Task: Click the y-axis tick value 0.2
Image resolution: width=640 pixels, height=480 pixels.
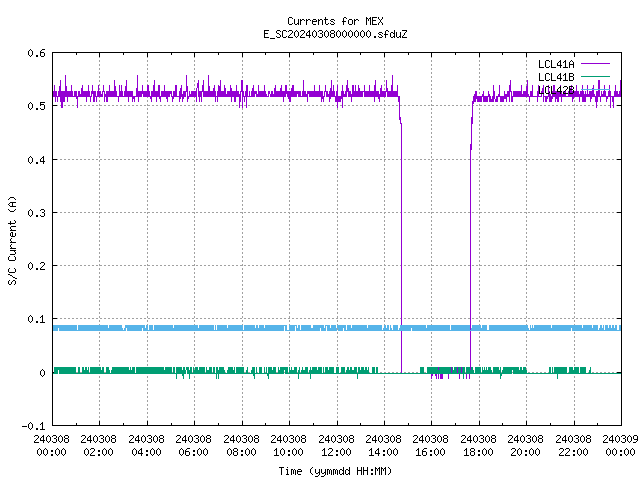Action: [36, 266]
